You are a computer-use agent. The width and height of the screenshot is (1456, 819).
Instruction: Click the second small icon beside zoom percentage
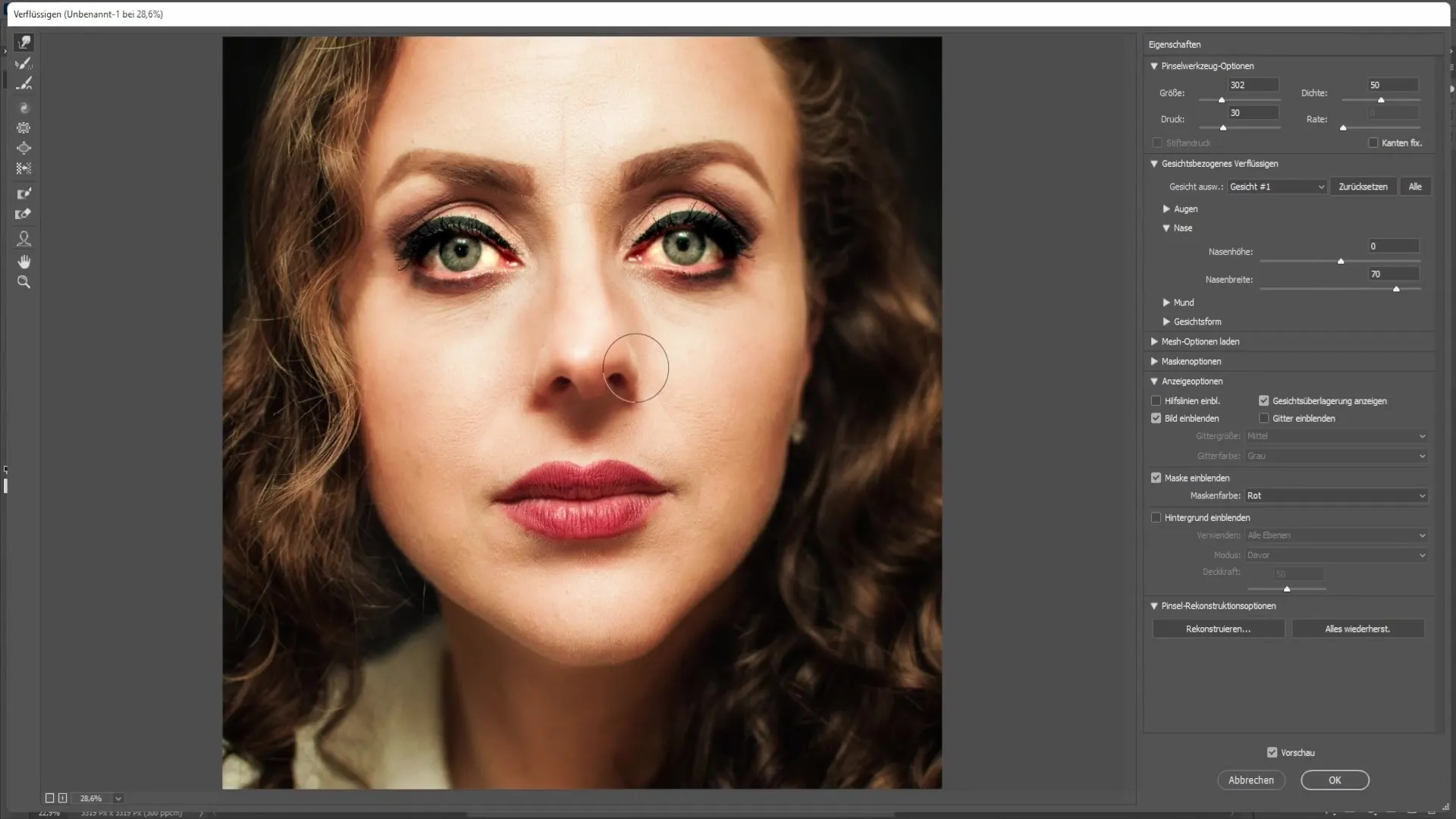63,798
